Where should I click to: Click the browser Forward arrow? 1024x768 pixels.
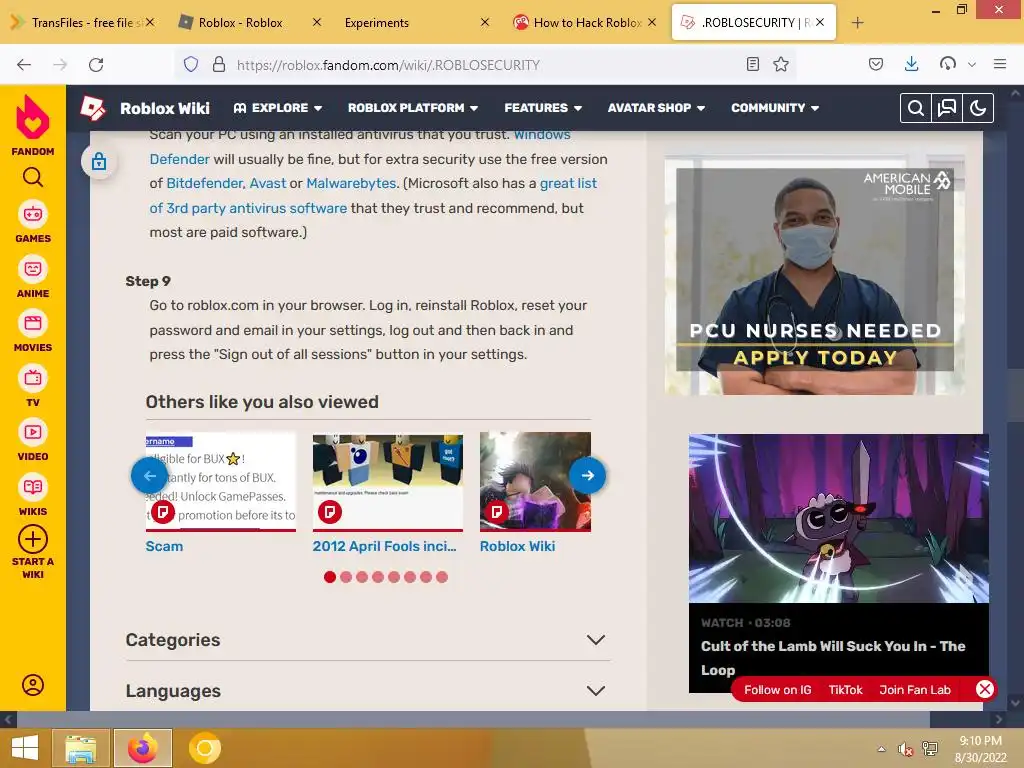[x=60, y=65]
